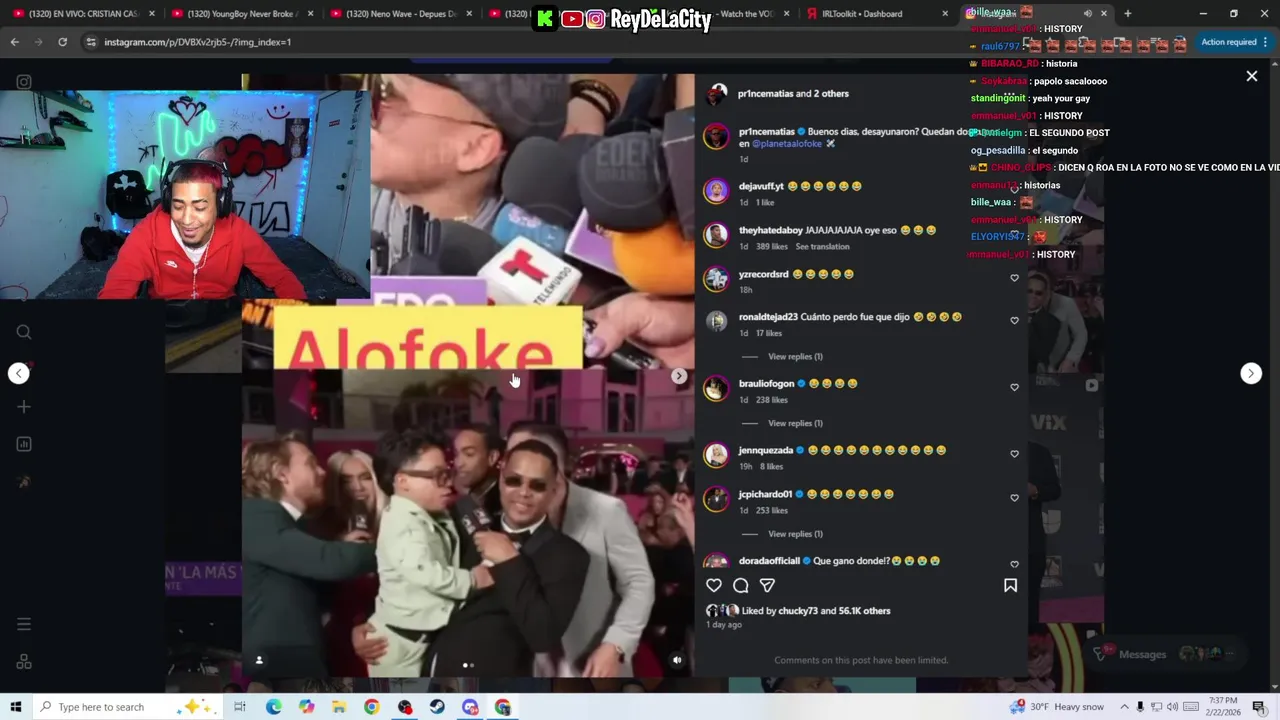The height and width of the screenshot is (720, 1280).
Task: Save the post with the bookmark icon
Action: [x=1010, y=585]
